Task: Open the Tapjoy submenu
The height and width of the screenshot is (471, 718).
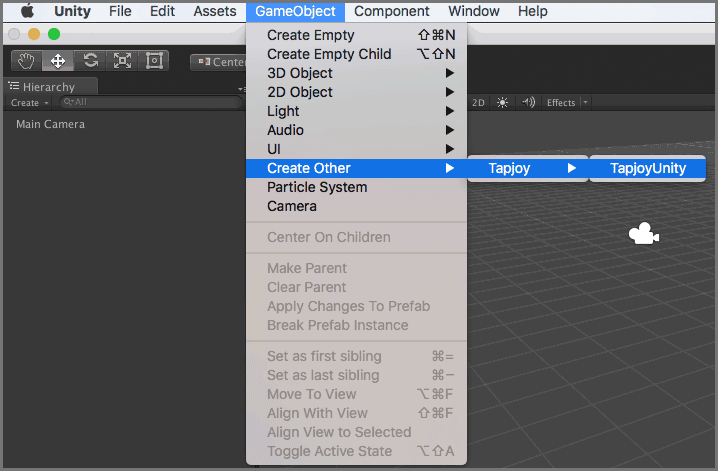Action: tap(528, 168)
